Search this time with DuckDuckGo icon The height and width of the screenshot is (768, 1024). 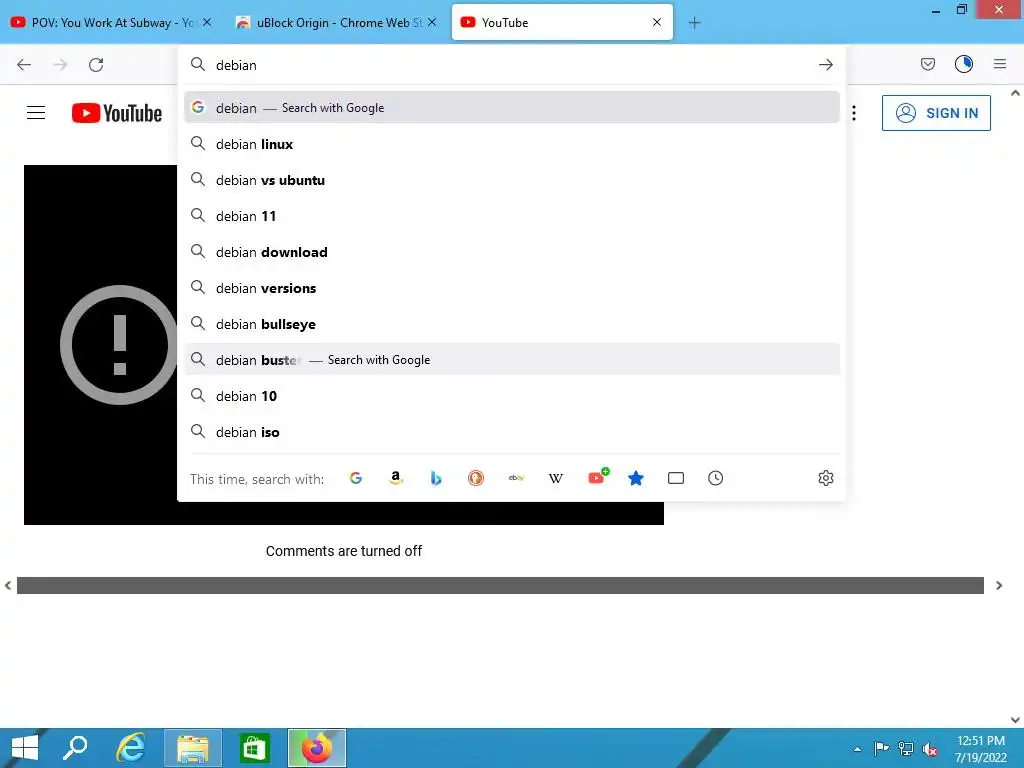click(476, 478)
